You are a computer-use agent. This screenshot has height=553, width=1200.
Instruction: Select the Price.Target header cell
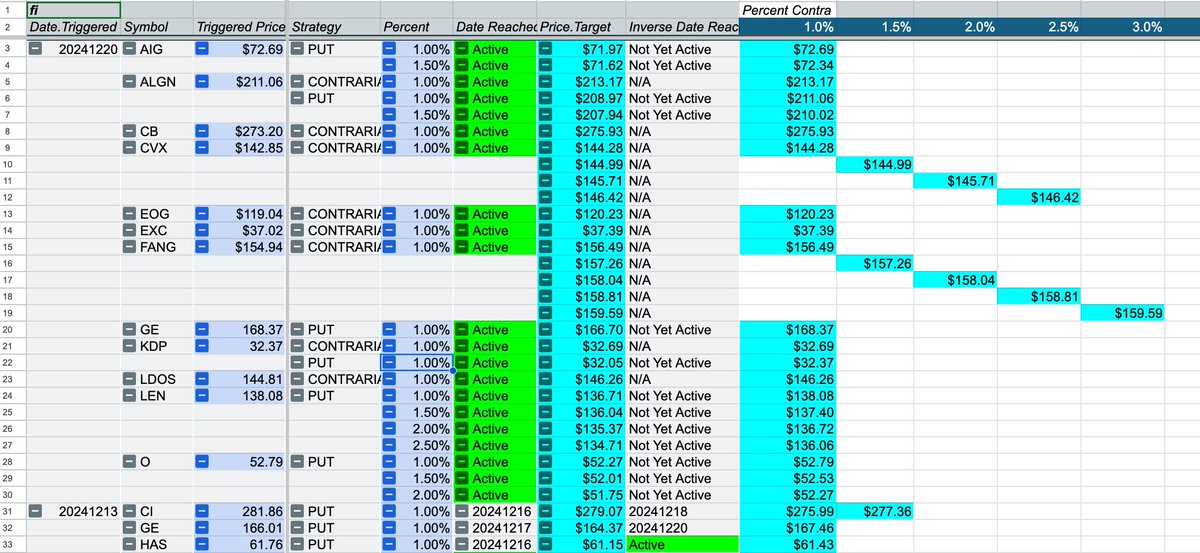582,27
